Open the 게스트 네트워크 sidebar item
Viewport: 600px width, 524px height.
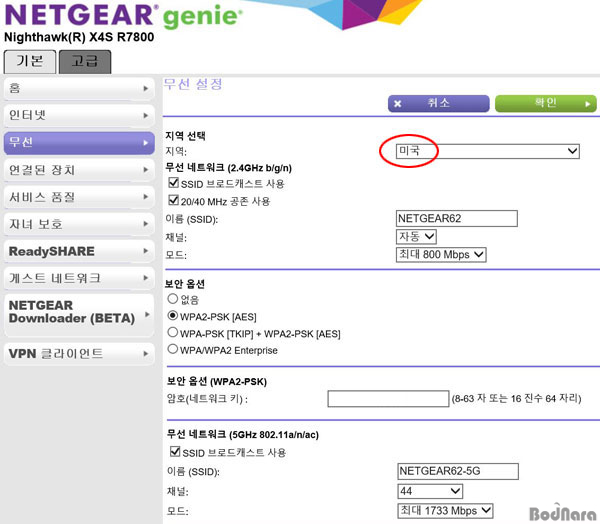point(79,278)
